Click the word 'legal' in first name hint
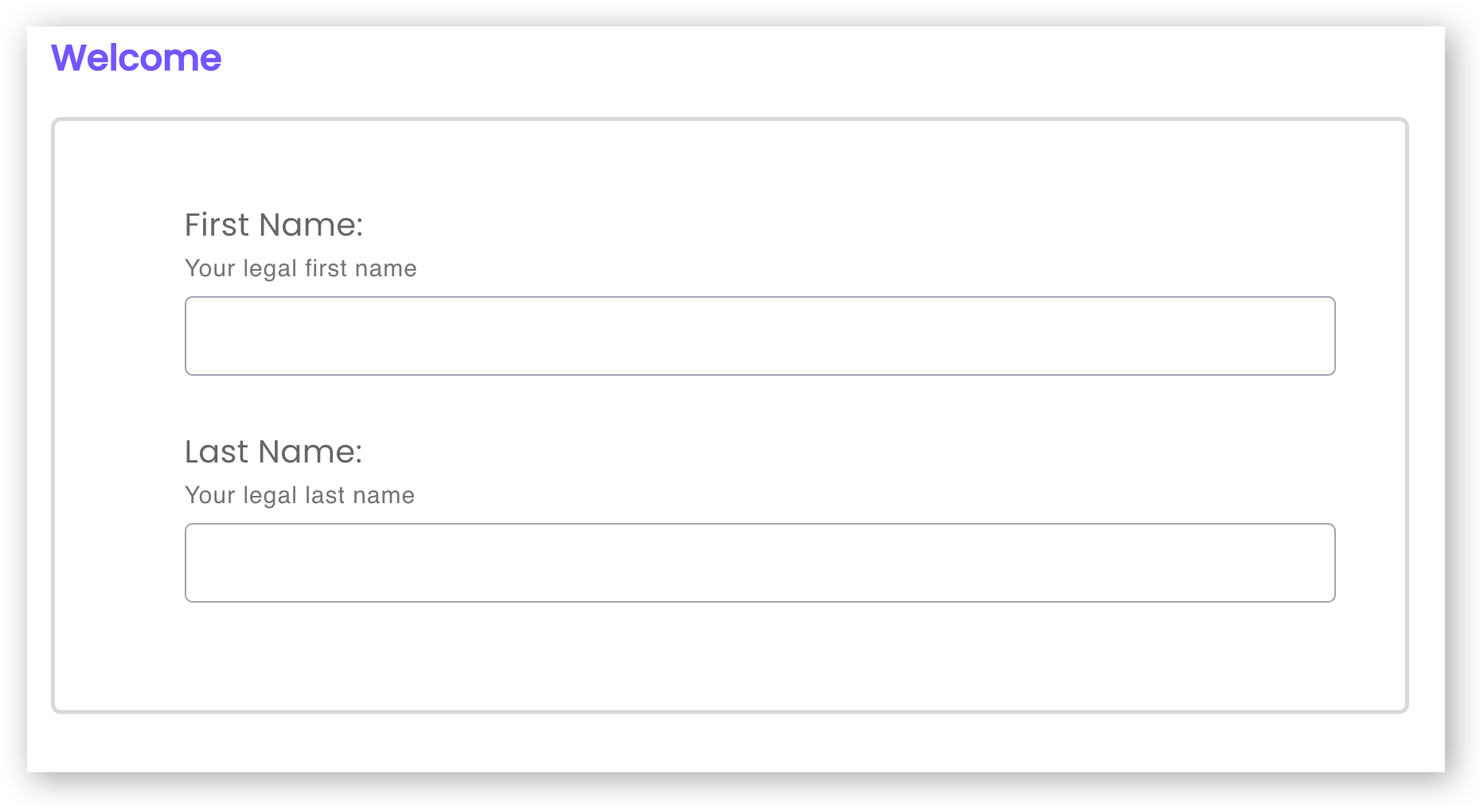This screenshot has height=812, width=1484. pos(270,269)
